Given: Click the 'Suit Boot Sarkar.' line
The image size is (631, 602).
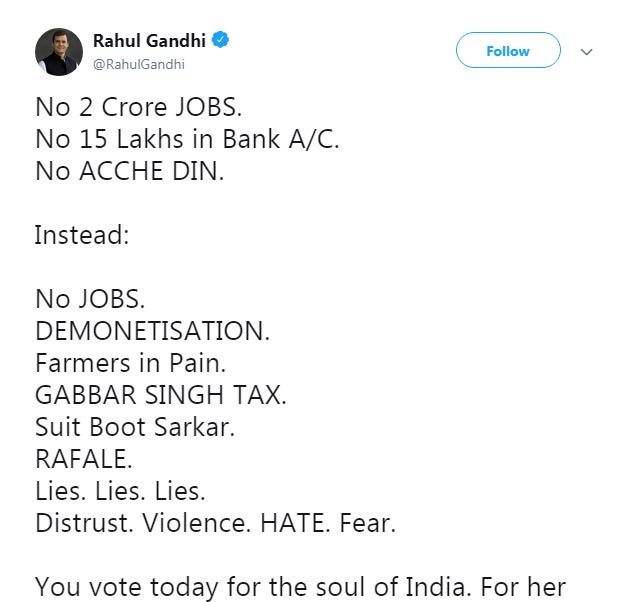Looking at the screenshot, I should [x=135, y=427].
